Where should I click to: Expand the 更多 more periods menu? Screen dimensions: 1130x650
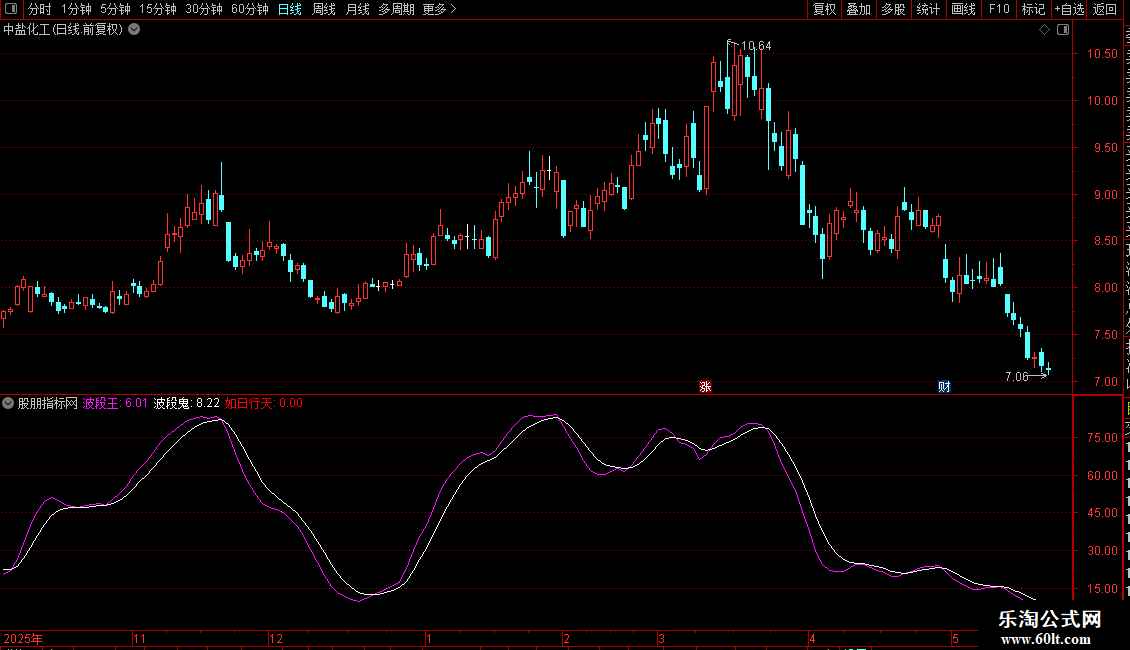(x=440, y=9)
